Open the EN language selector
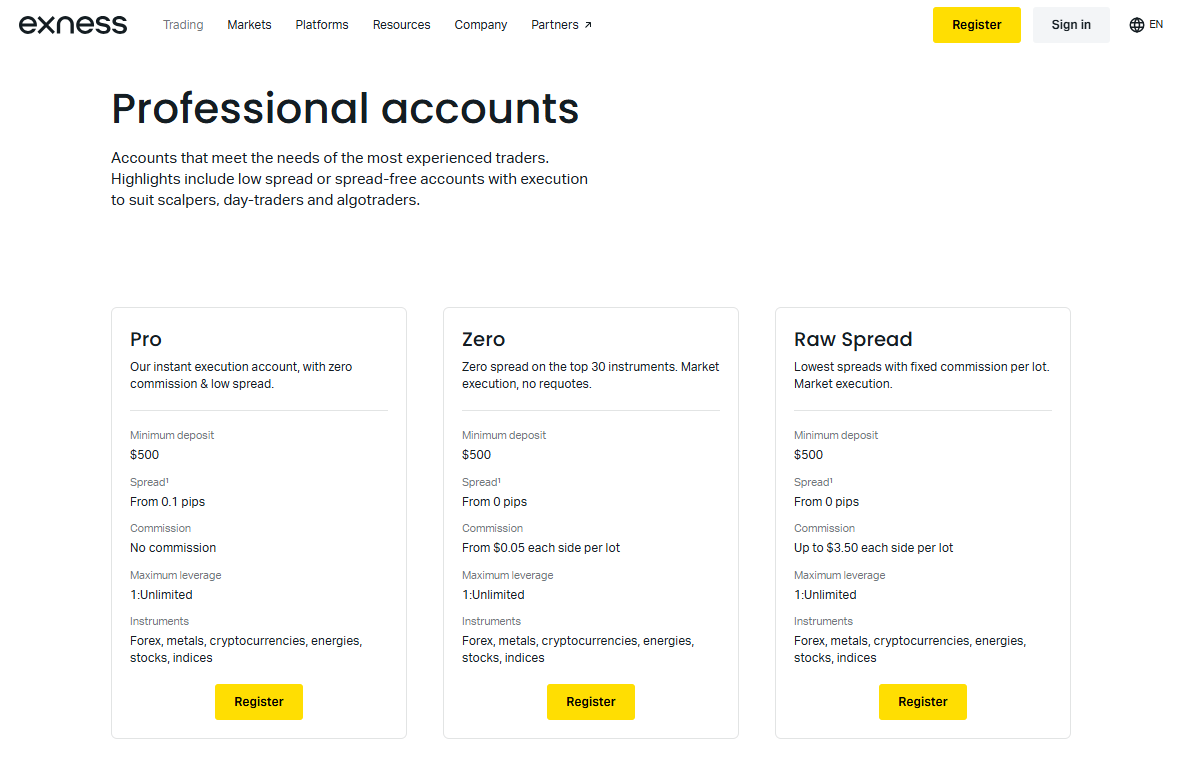 click(1156, 25)
